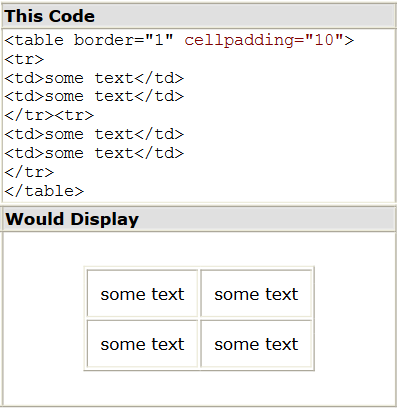
Task: Click empty white area below the rendered table
Action: click(x=199, y=388)
